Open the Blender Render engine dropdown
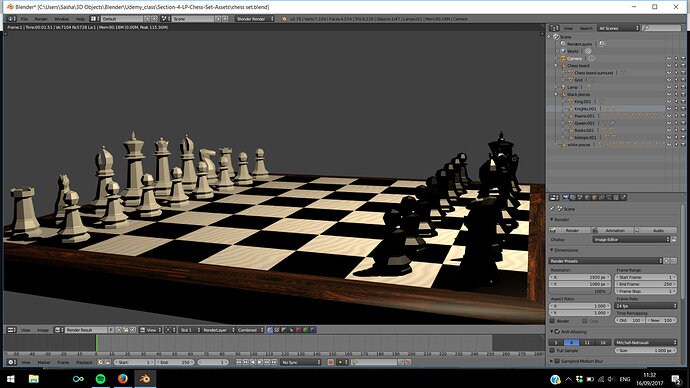The width and height of the screenshot is (690, 388). (x=255, y=19)
